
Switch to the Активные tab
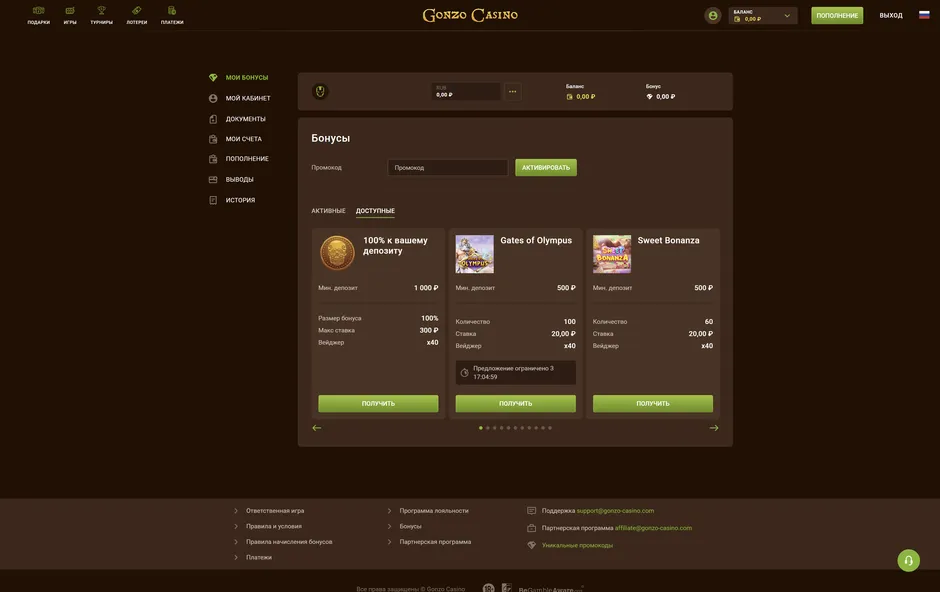click(328, 211)
